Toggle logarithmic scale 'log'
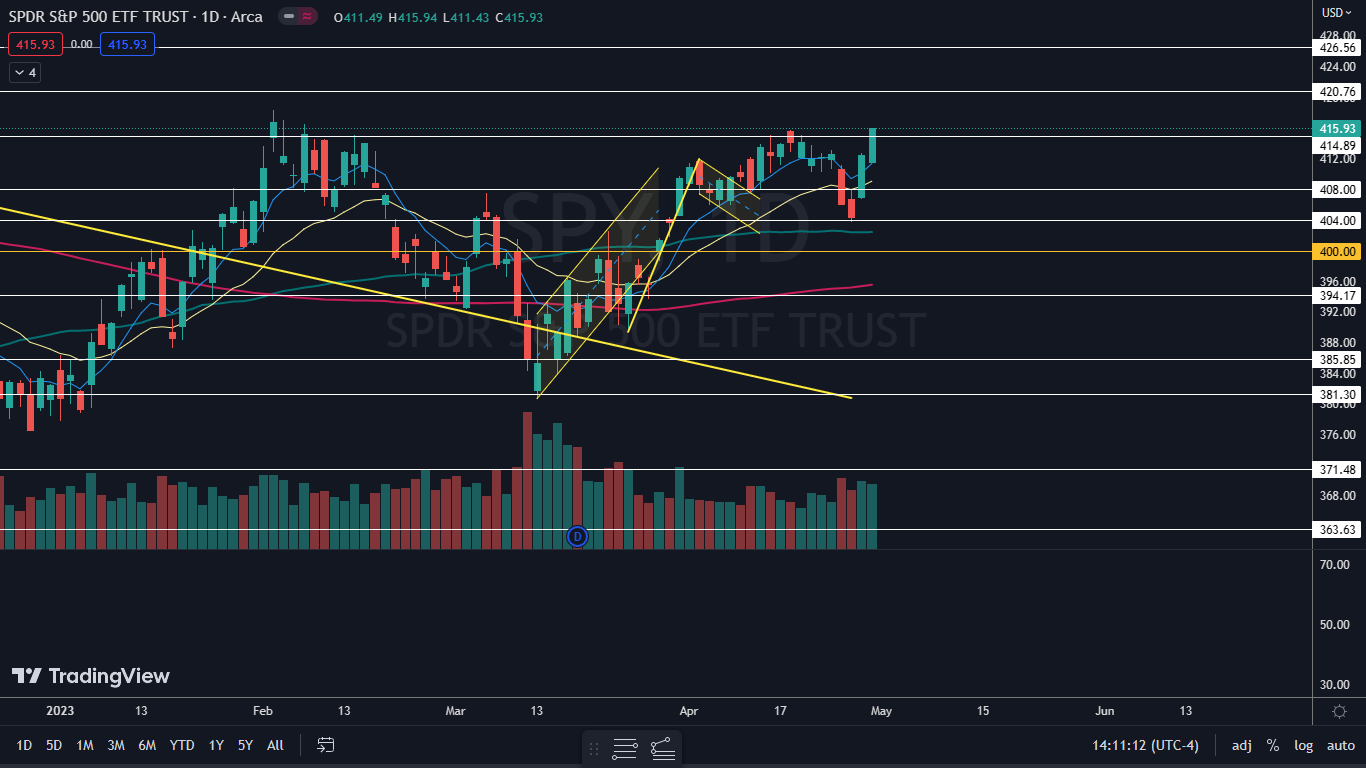The image size is (1366, 768). 1304,745
